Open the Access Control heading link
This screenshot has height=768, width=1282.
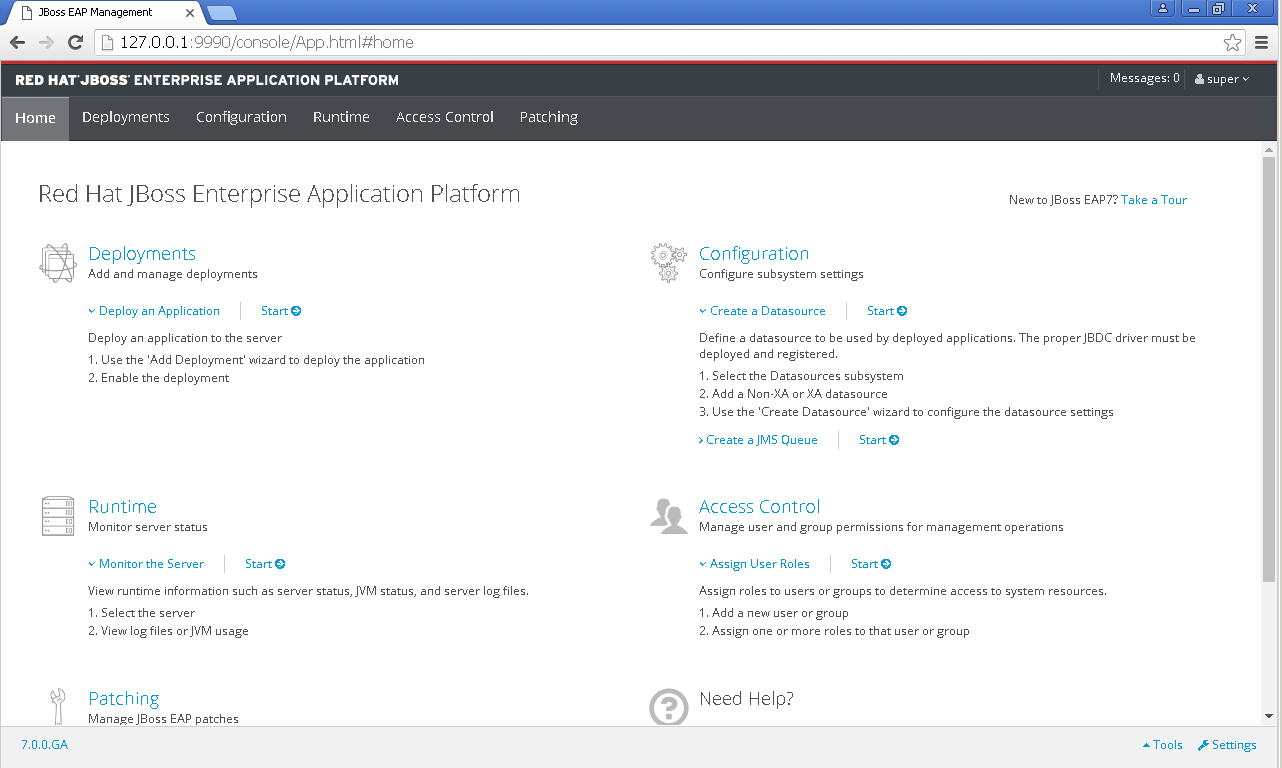[x=760, y=507]
